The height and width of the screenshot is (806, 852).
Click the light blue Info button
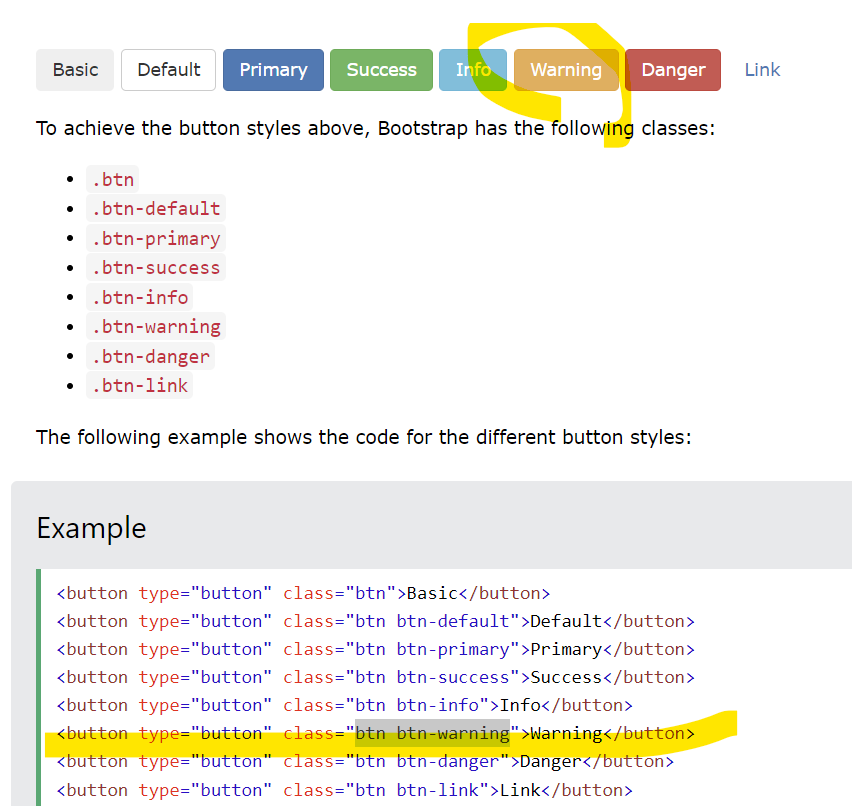pos(473,70)
